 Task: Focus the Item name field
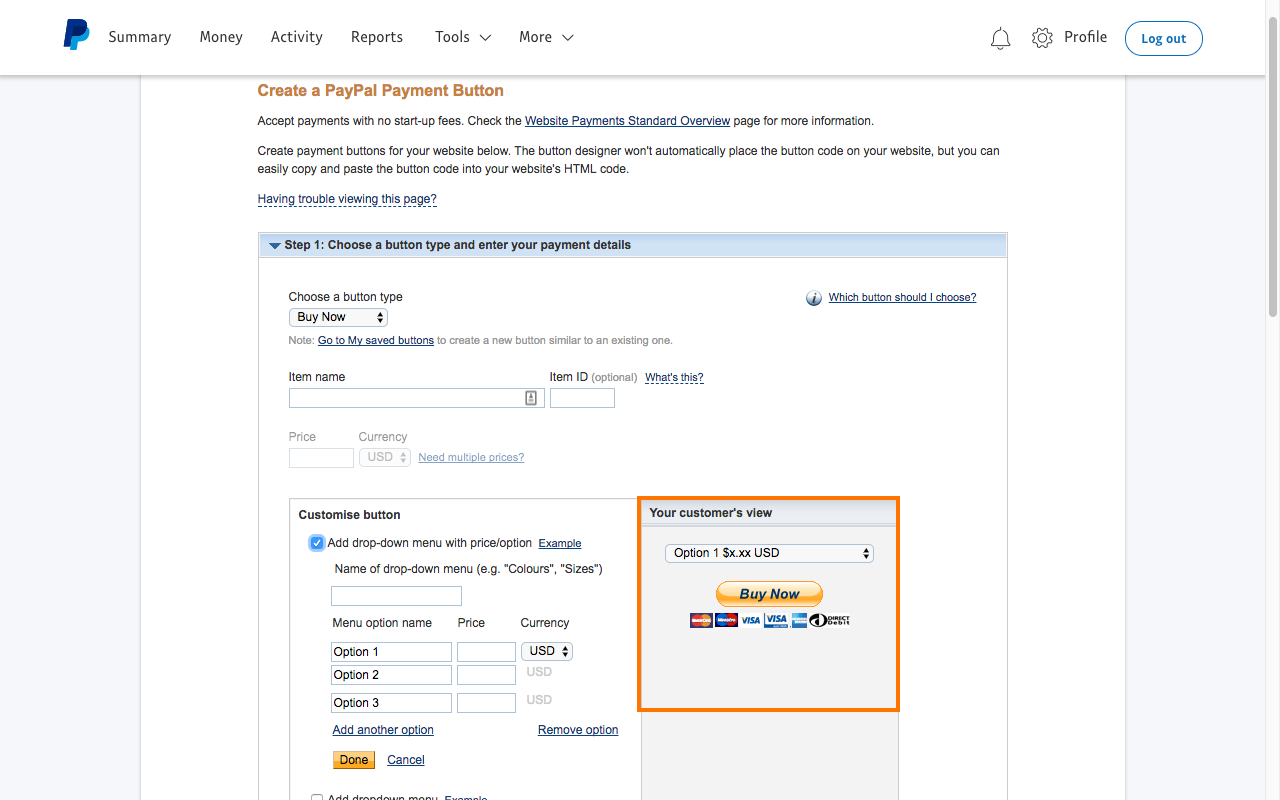point(417,398)
